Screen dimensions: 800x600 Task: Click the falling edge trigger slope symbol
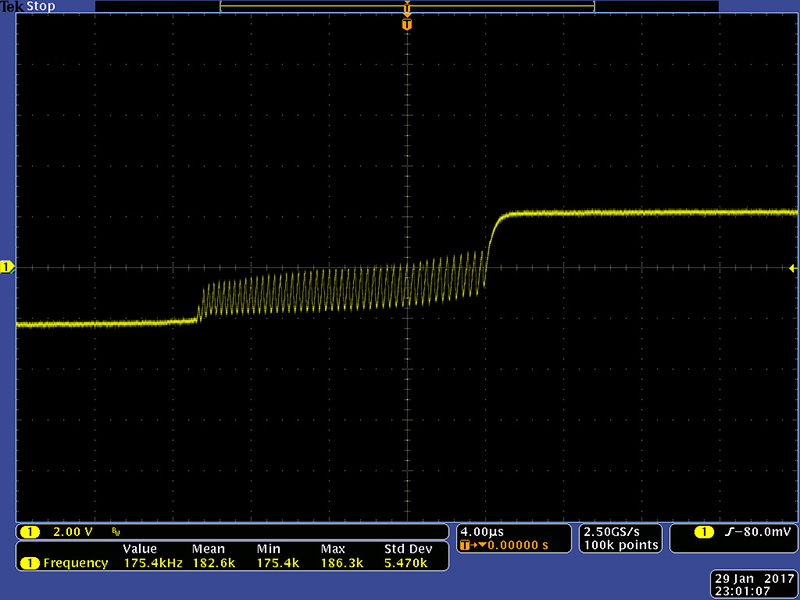click(x=725, y=531)
